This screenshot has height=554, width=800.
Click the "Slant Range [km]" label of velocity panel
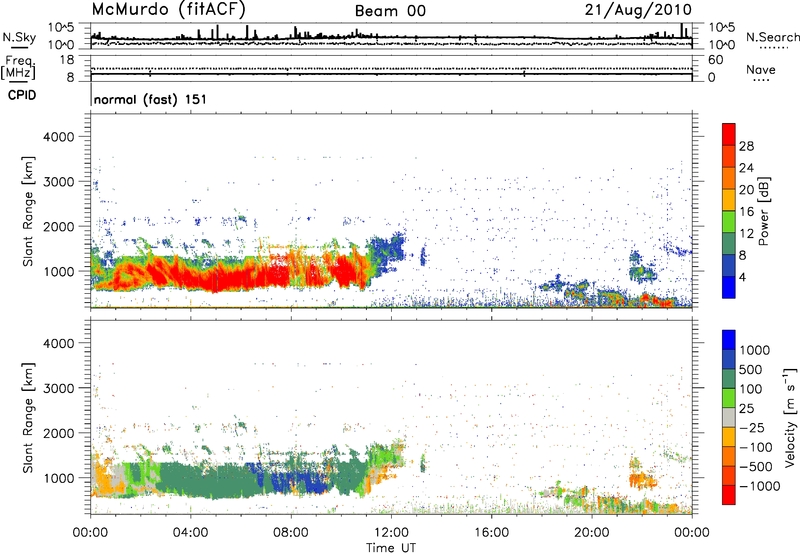click(x=28, y=417)
